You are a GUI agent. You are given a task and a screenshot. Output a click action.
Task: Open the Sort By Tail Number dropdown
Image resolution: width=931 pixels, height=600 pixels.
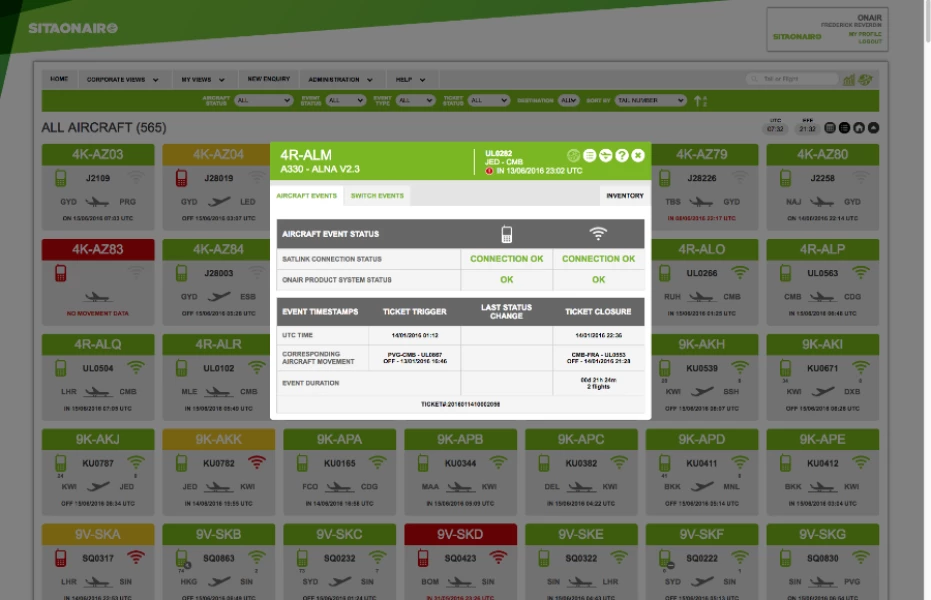650,101
